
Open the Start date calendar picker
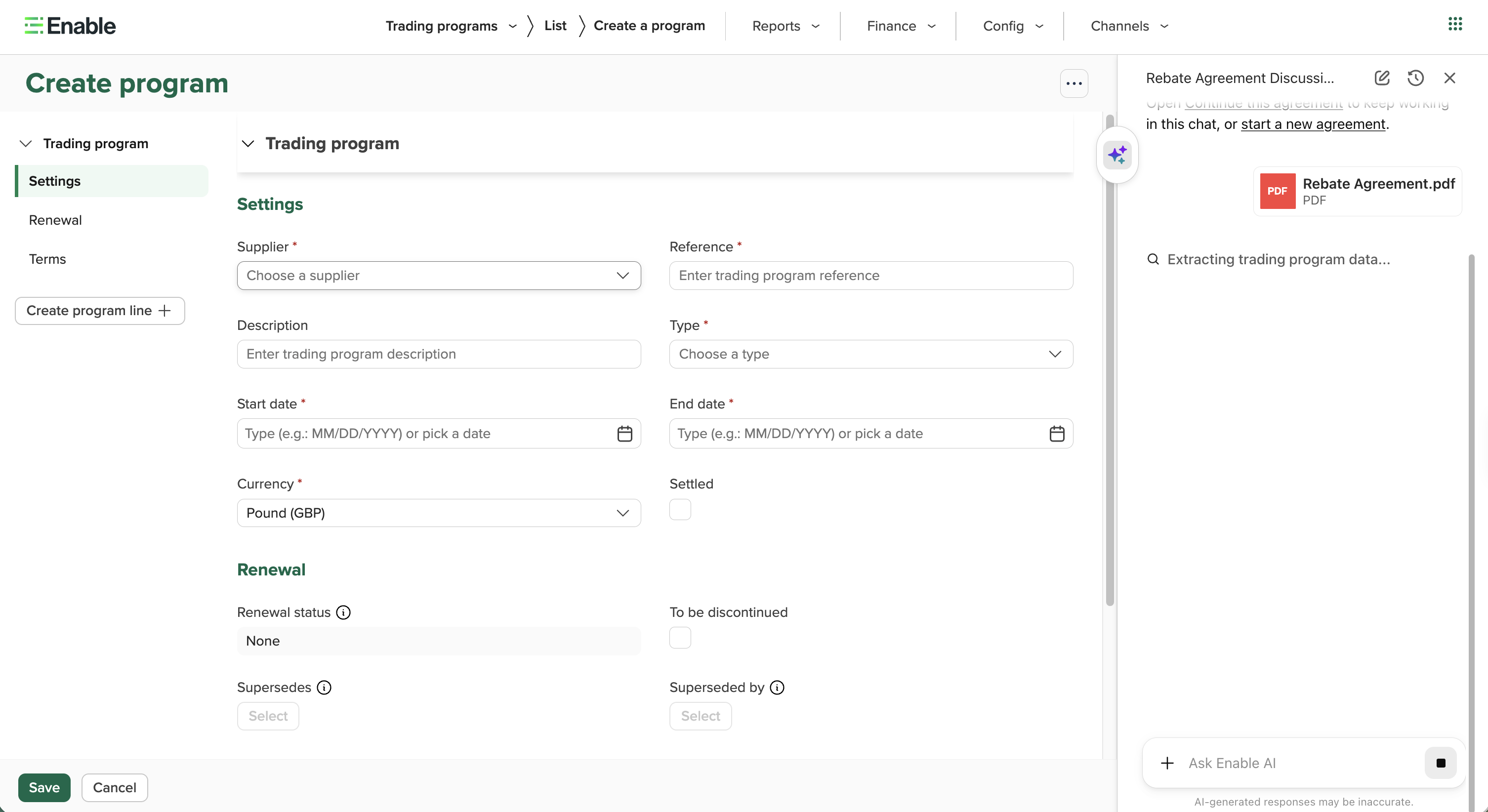point(624,433)
